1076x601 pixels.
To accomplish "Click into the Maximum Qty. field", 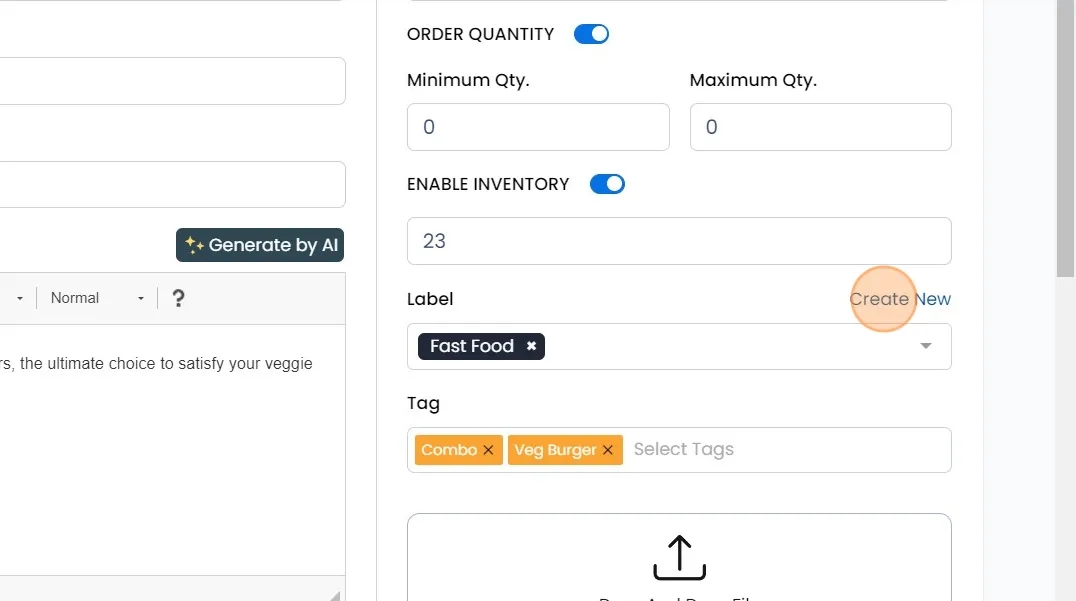I will [820, 127].
